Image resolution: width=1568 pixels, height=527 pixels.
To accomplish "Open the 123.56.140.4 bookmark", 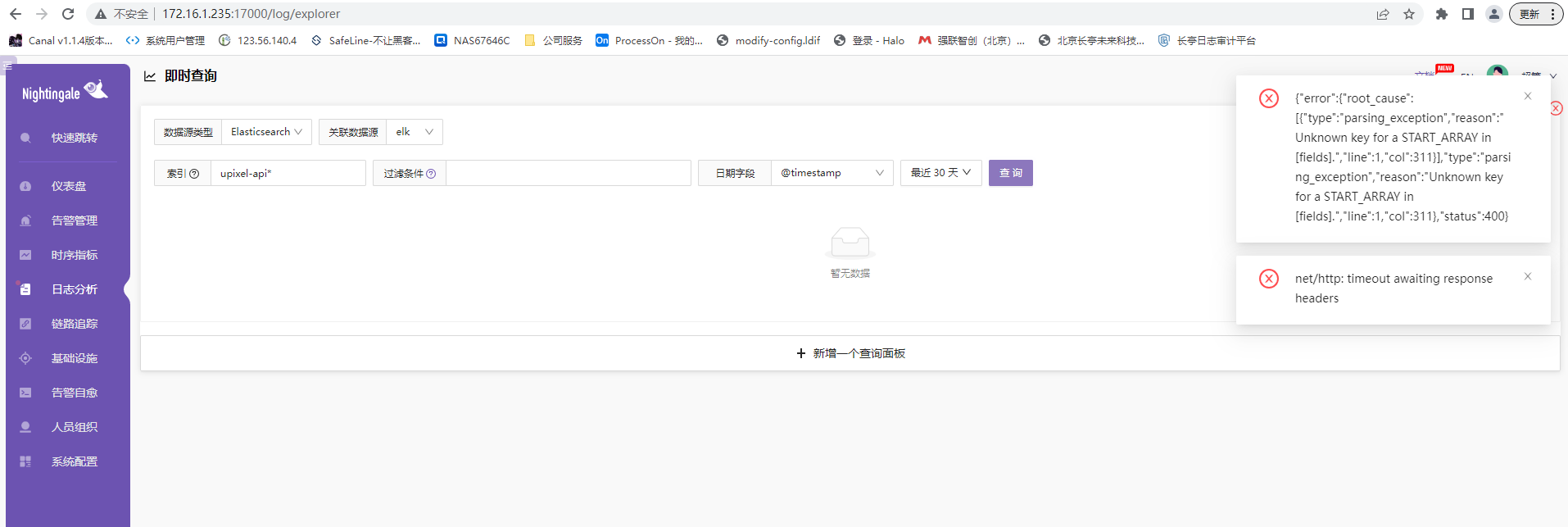I will 257,40.
